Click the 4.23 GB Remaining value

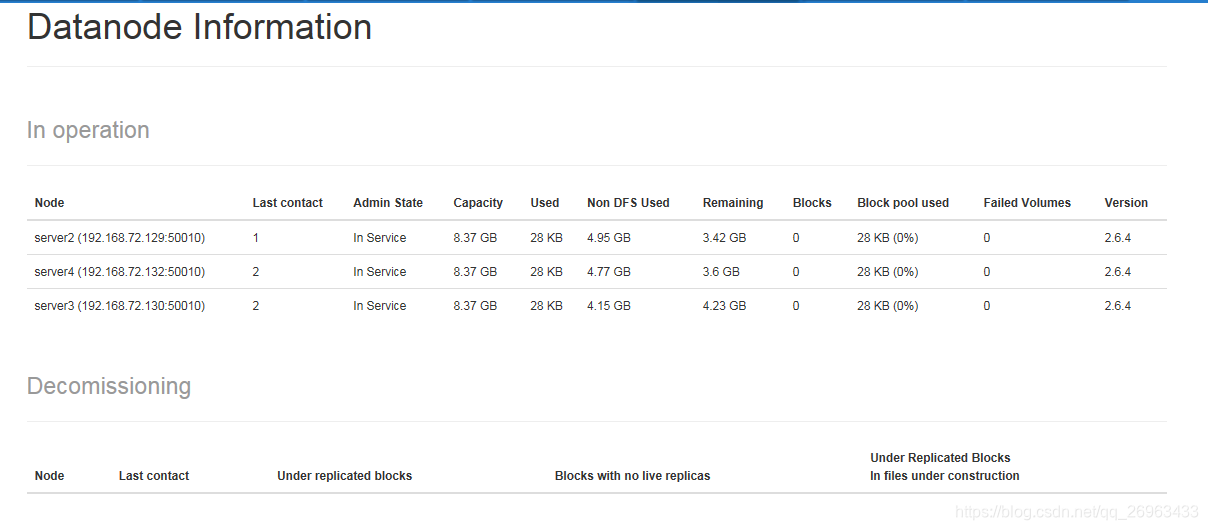[x=724, y=306]
